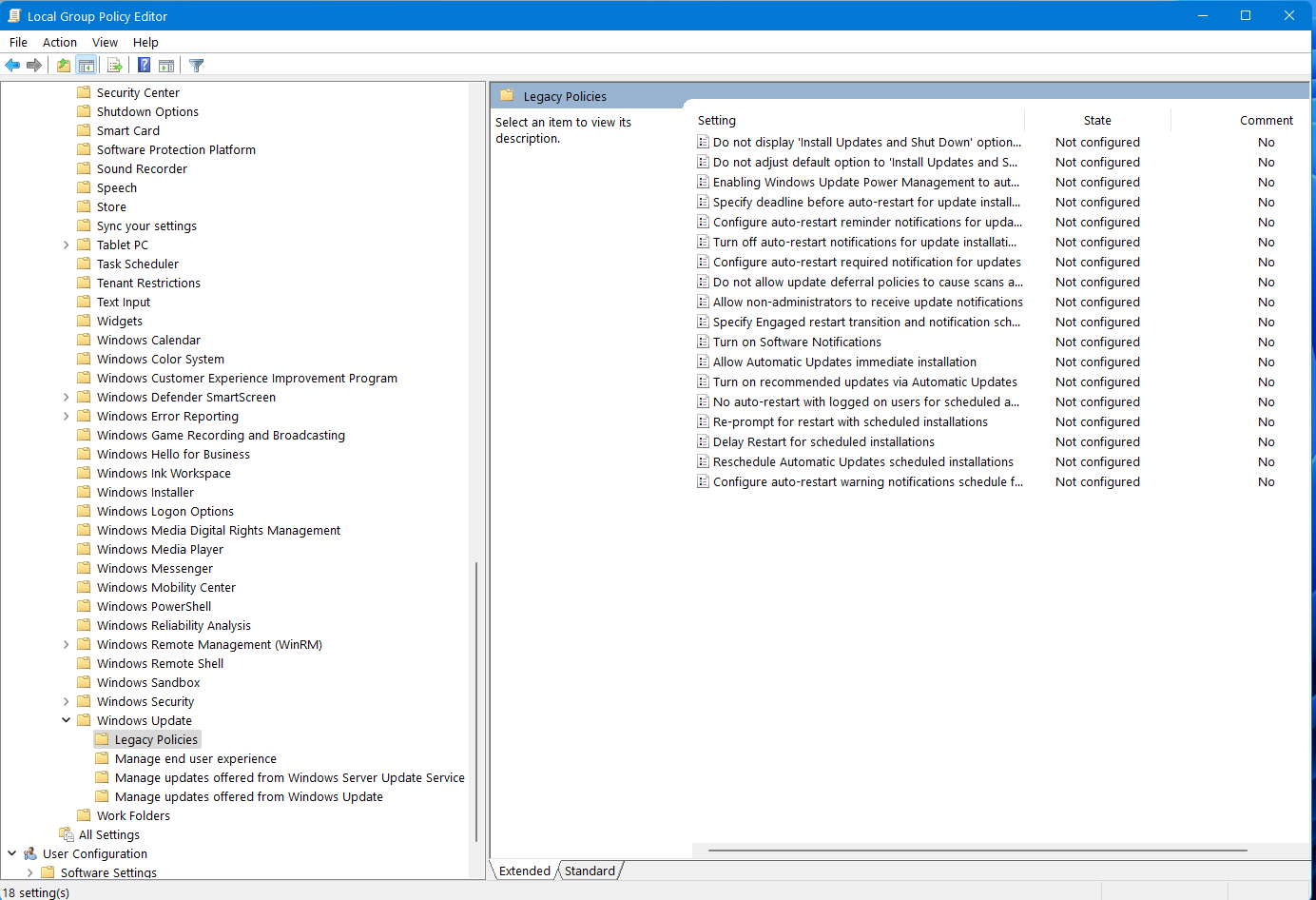Image resolution: width=1316 pixels, height=900 pixels.
Task: Click the Up One Level folder icon
Action: (x=63, y=66)
